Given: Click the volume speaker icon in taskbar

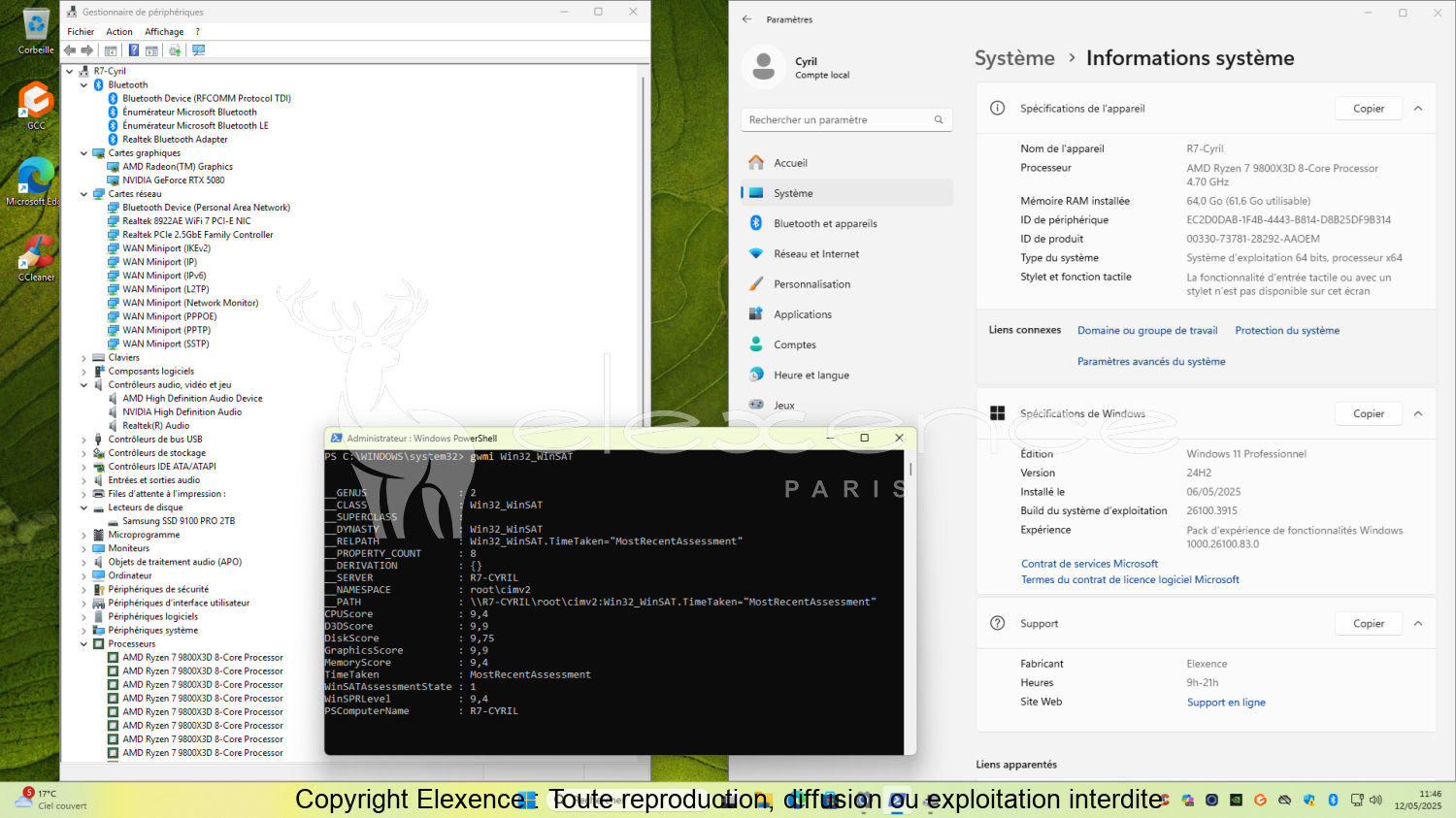Looking at the screenshot, I should (x=1375, y=801).
